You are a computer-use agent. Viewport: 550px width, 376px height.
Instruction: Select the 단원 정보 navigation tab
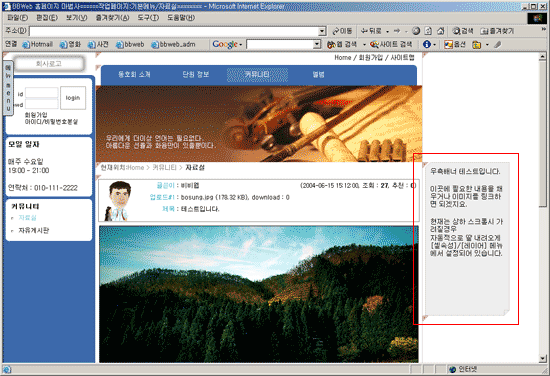(x=196, y=74)
